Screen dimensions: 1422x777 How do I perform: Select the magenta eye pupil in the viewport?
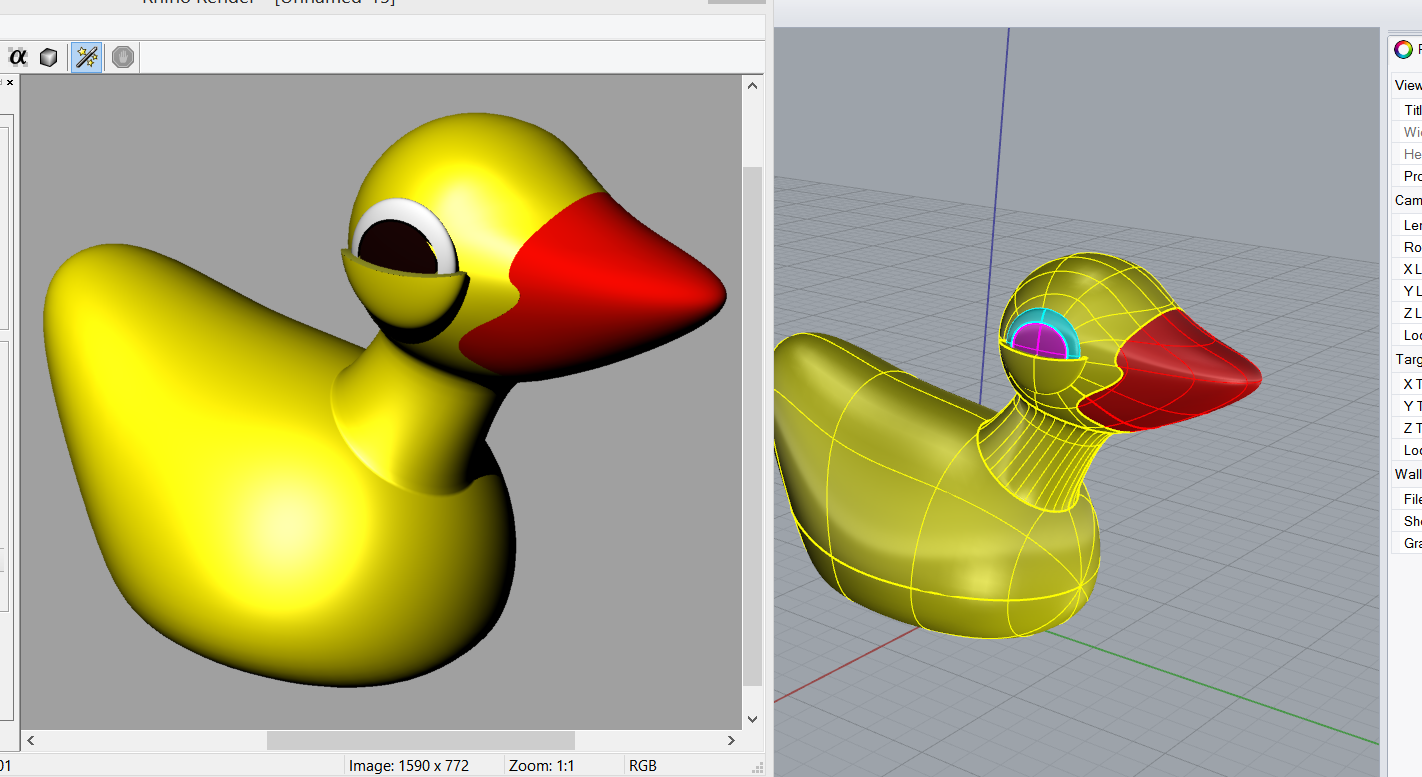[1042, 341]
